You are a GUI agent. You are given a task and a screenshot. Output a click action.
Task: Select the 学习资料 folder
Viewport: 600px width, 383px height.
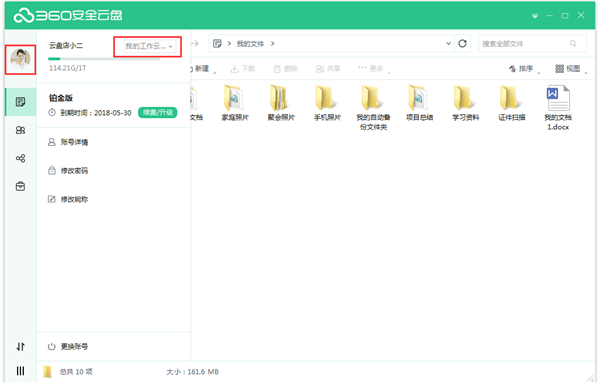(x=465, y=103)
